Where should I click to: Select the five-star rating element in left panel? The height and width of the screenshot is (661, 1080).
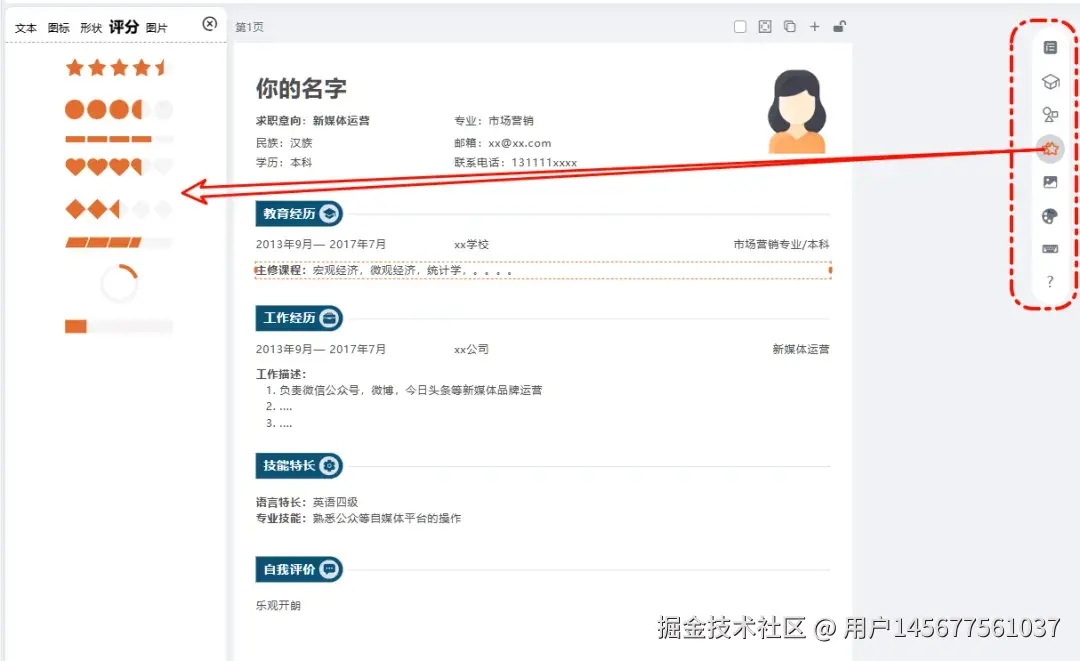[117, 67]
